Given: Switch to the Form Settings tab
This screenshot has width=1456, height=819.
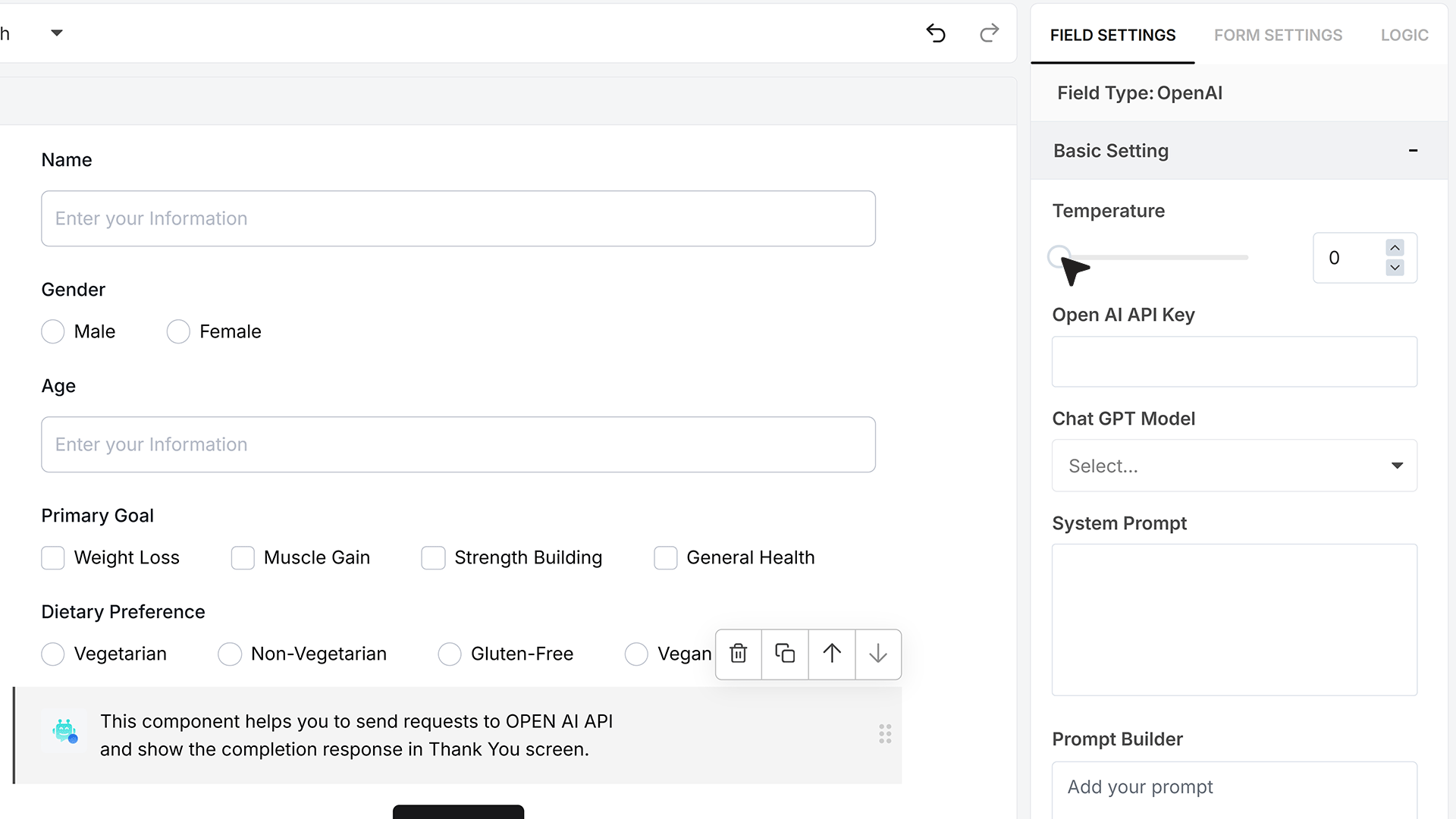Looking at the screenshot, I should (x=1278, y=35).
